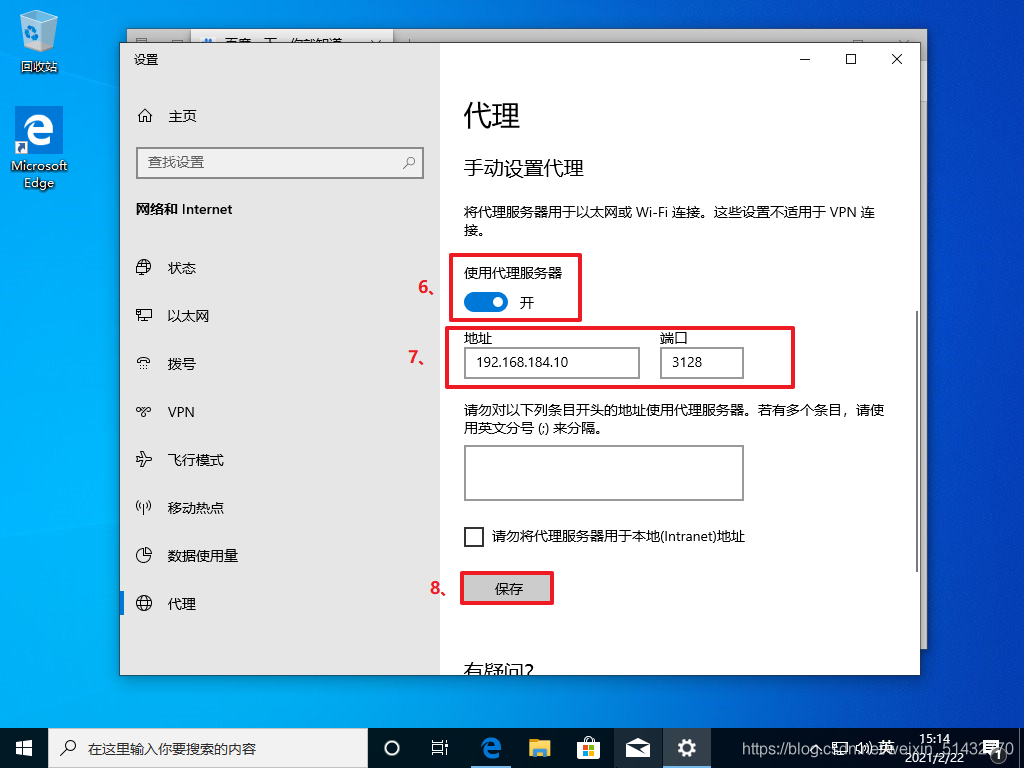Open the 数据使用量 data usage page

[x=187, y=556]
